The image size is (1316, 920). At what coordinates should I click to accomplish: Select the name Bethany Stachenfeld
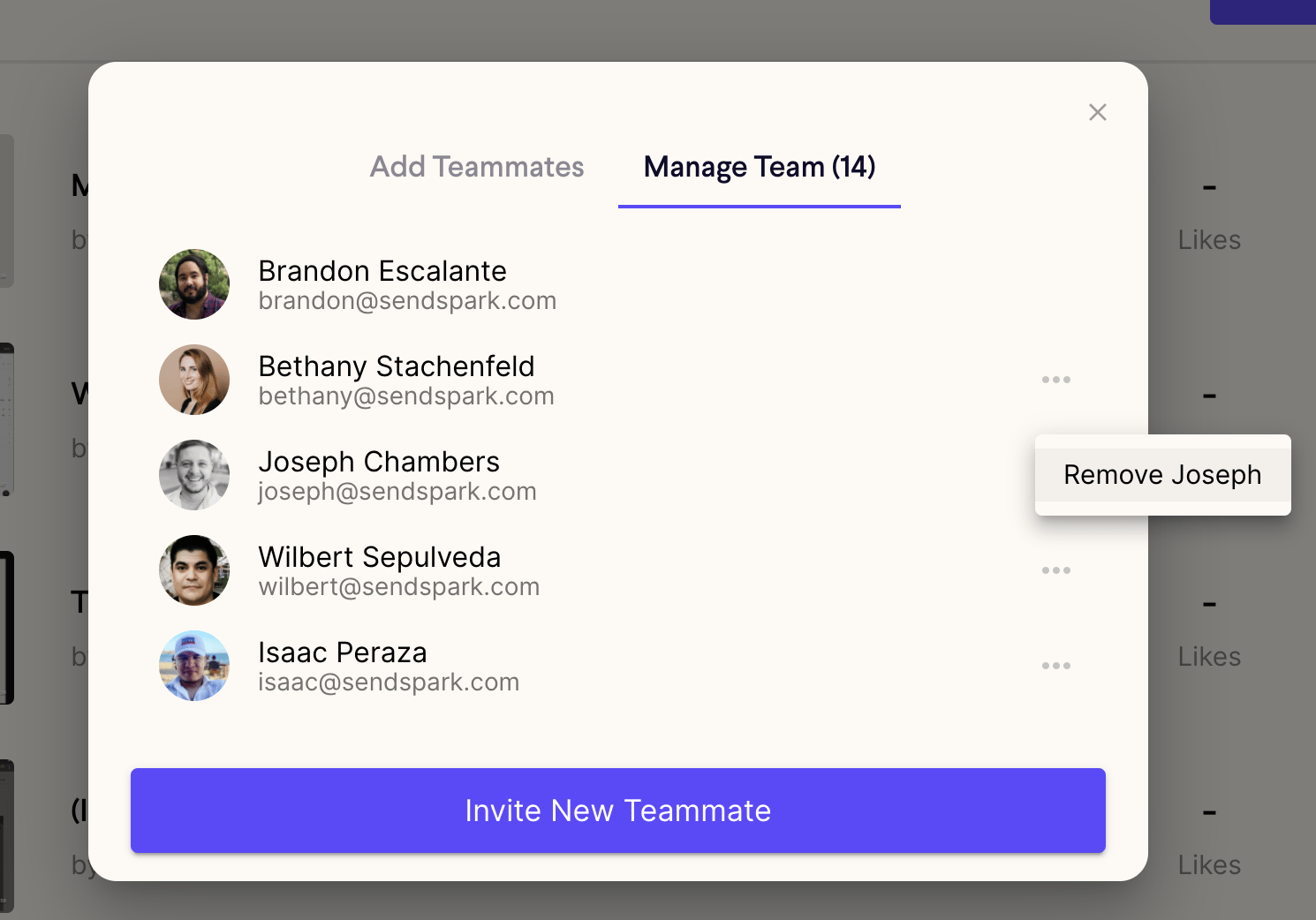(x=397, y=366)
